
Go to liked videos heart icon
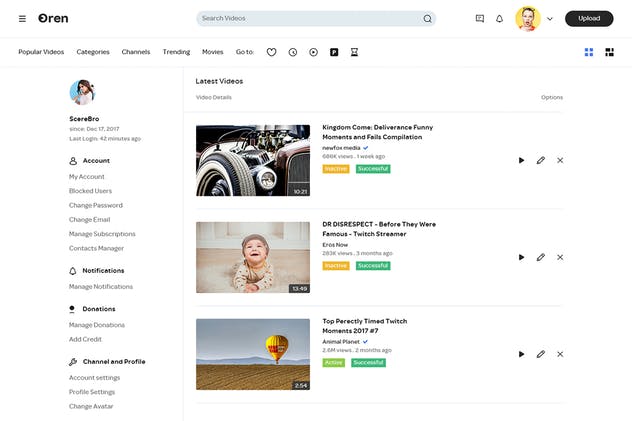271,52
